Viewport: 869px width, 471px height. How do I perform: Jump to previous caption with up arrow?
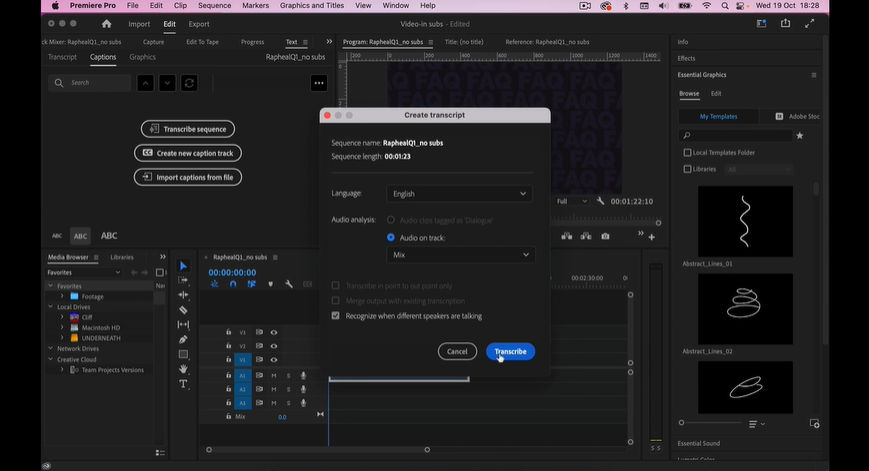pos(145,83)
